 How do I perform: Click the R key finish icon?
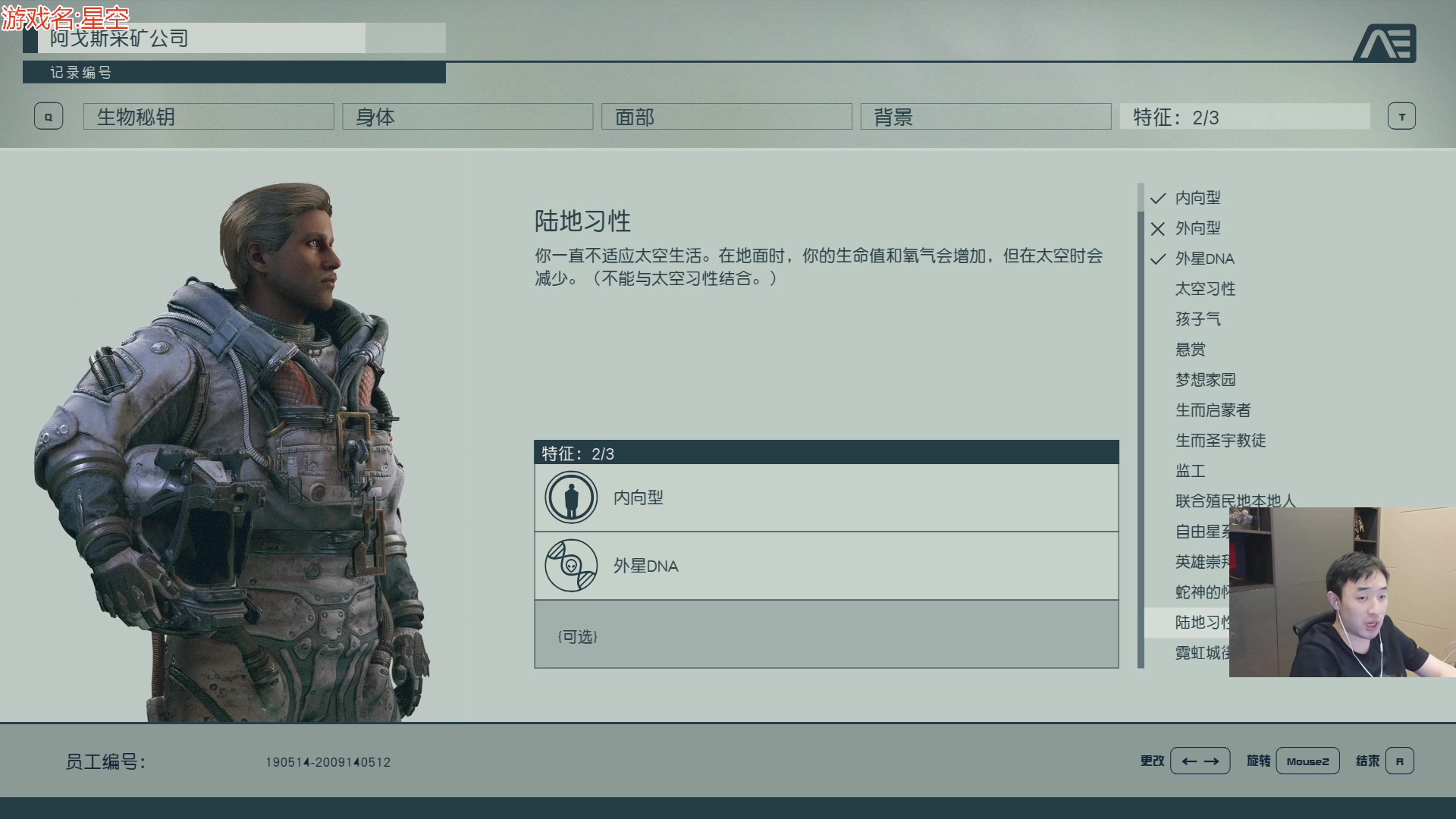pos(1399,761)
